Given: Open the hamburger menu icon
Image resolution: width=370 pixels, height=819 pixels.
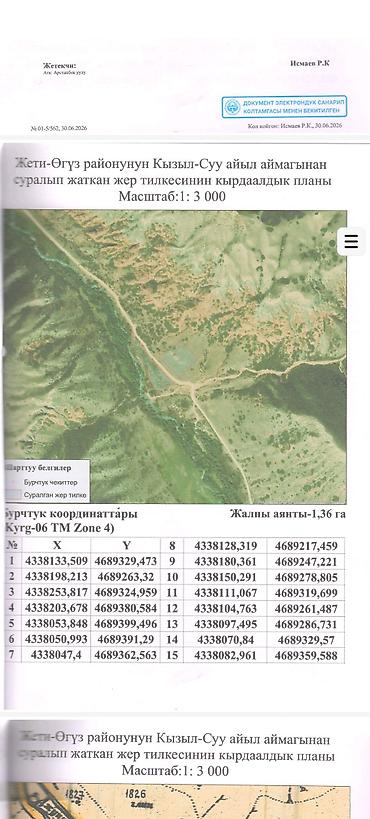Looking at the screenshot, I should (x=351, y=241).
